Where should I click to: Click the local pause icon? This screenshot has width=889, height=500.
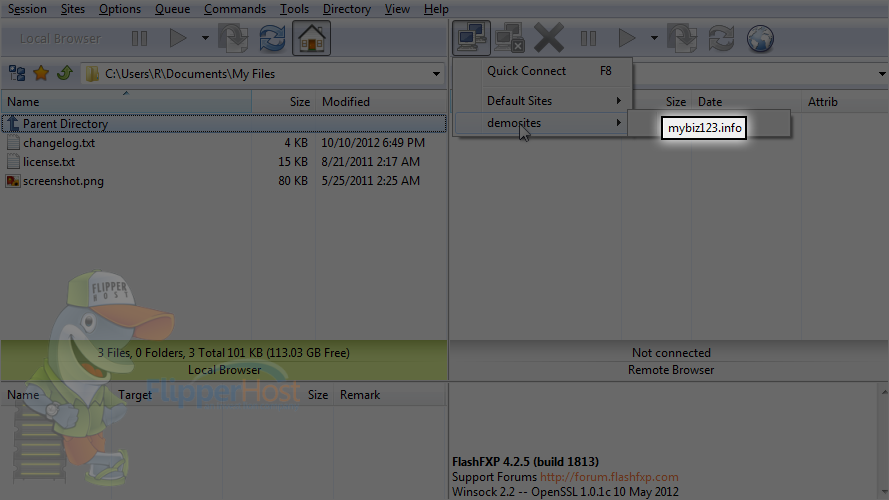(x=139, y=39)
